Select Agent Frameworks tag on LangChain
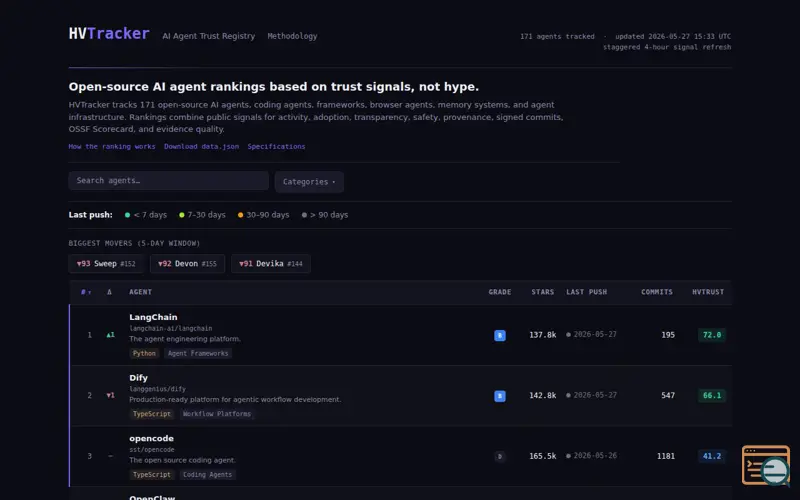The image size is (800, 500). [198, 354]
